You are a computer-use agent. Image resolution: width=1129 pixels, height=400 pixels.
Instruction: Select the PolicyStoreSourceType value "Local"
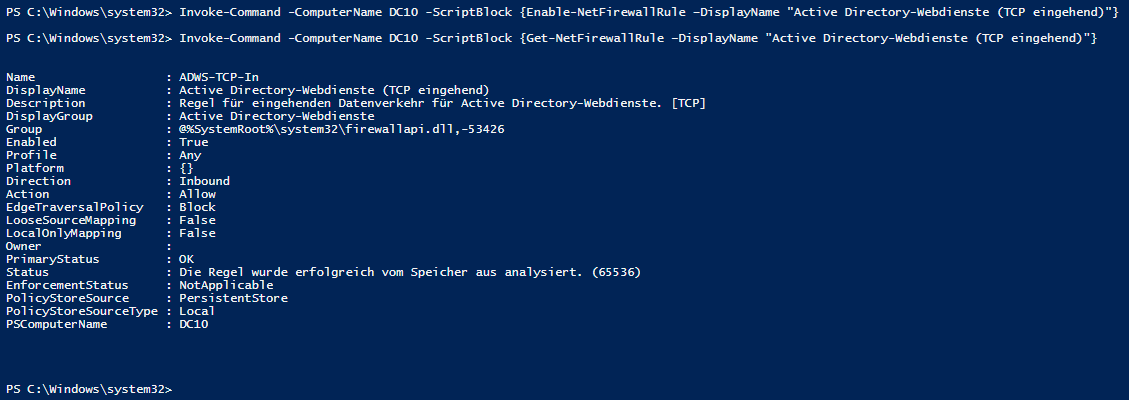197,311
